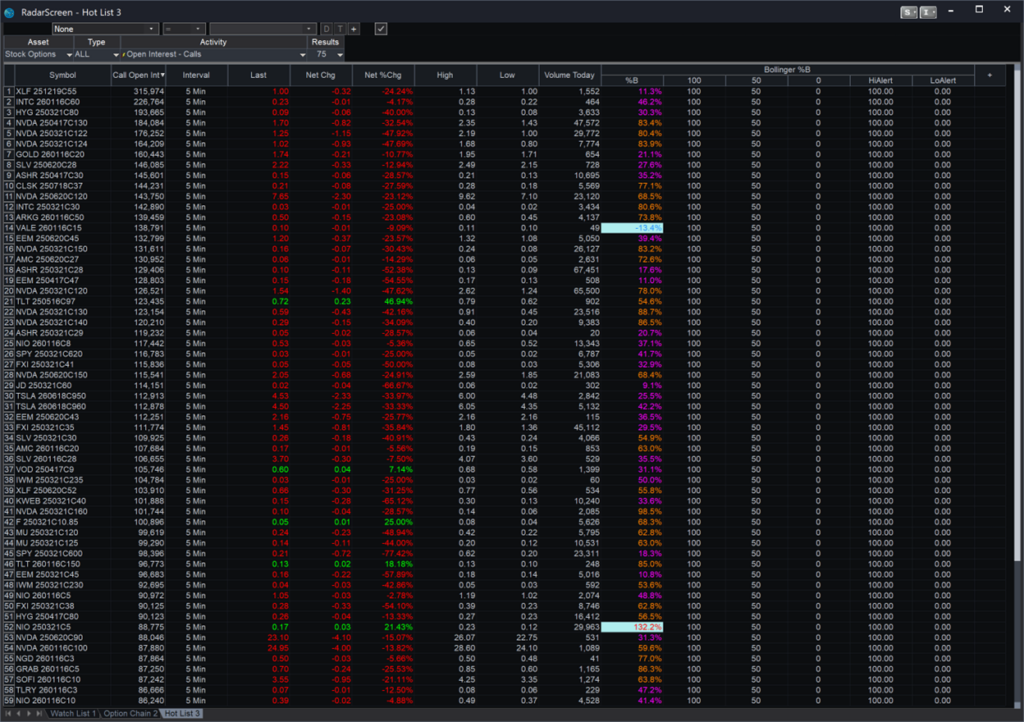Select the highlighted 132.2% Bollinger cell

coord(631,627)
